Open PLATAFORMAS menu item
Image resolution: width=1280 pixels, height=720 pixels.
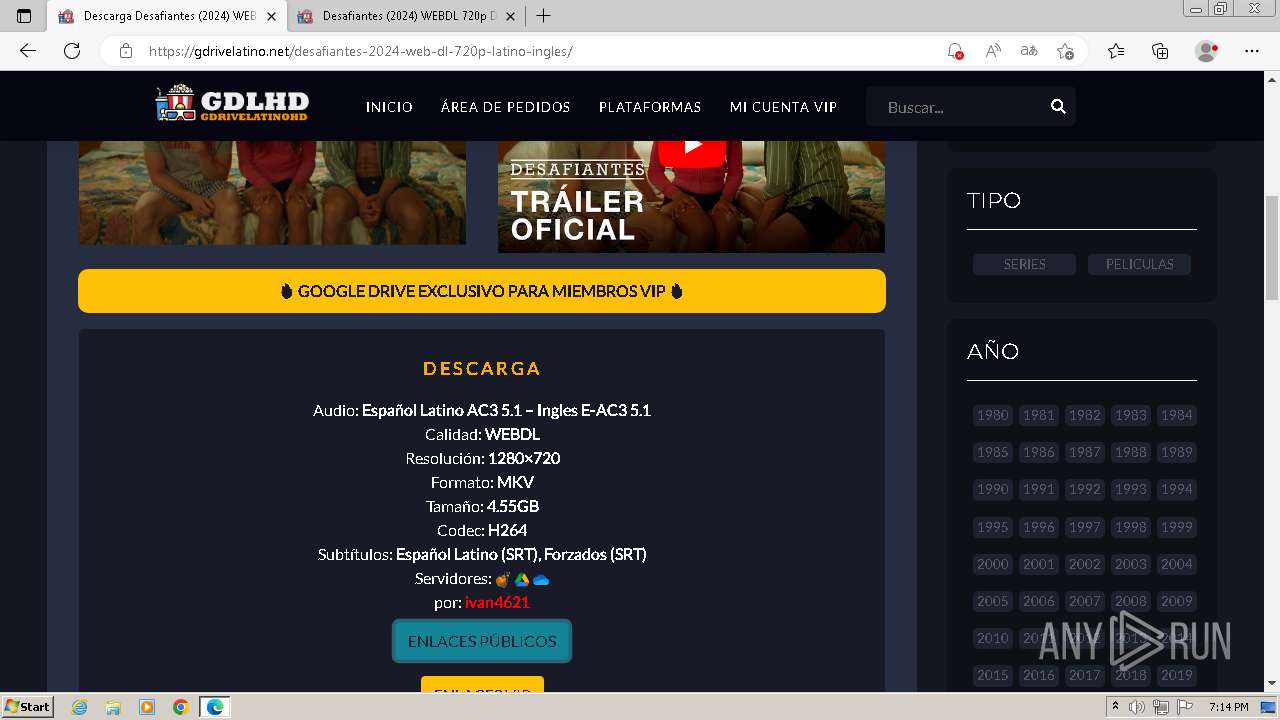point(650,107)
